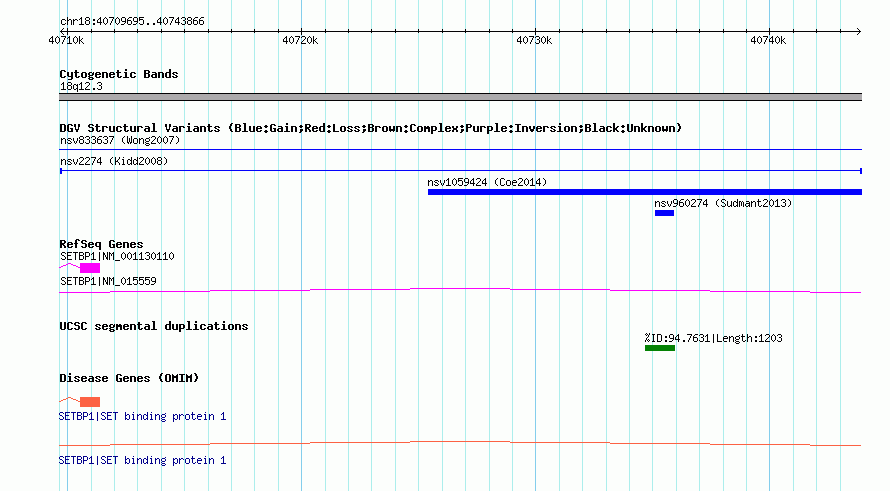Click the DGV Structural Variants track title

pyautogui.click(x=370, y=128)
